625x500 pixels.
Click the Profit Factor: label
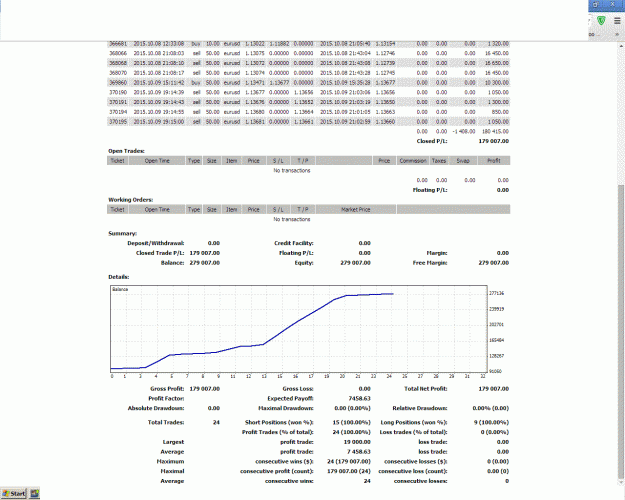click(166, 399)
